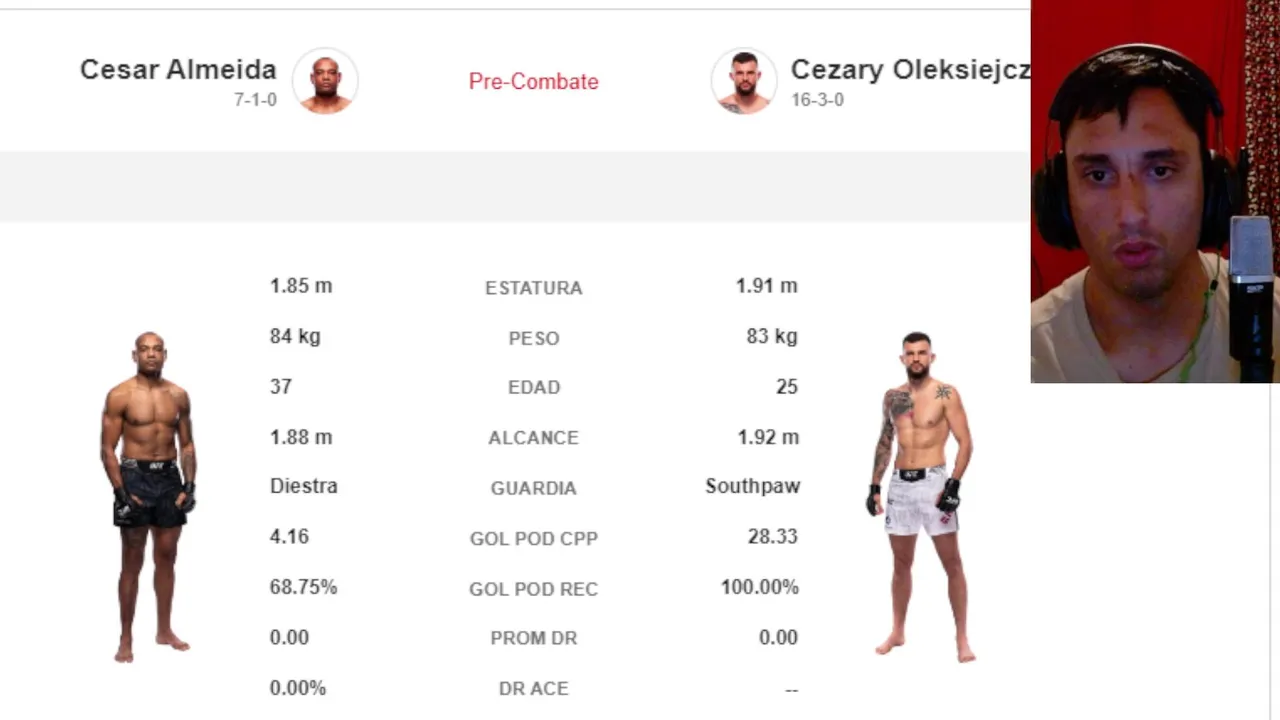Image resolution: width=1280 pixels, height=720 pixels.
Task: Click the Southpaw guard value
Action: [x=752, y=486]
